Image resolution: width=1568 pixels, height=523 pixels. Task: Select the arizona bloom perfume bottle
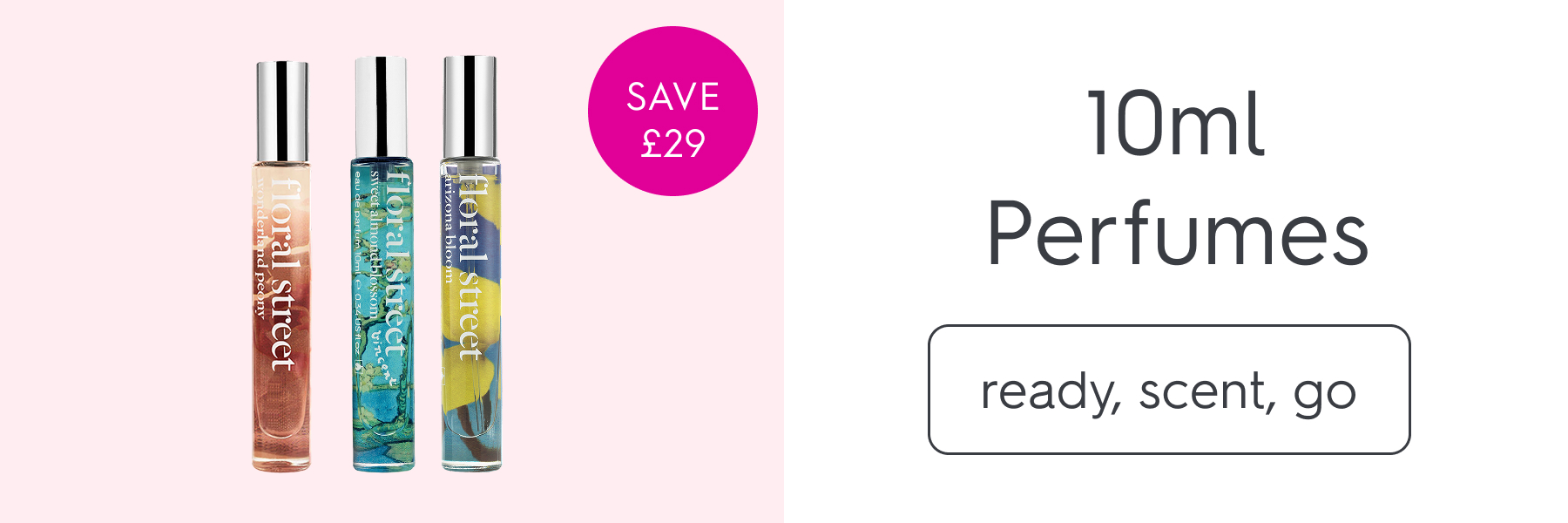470,263
